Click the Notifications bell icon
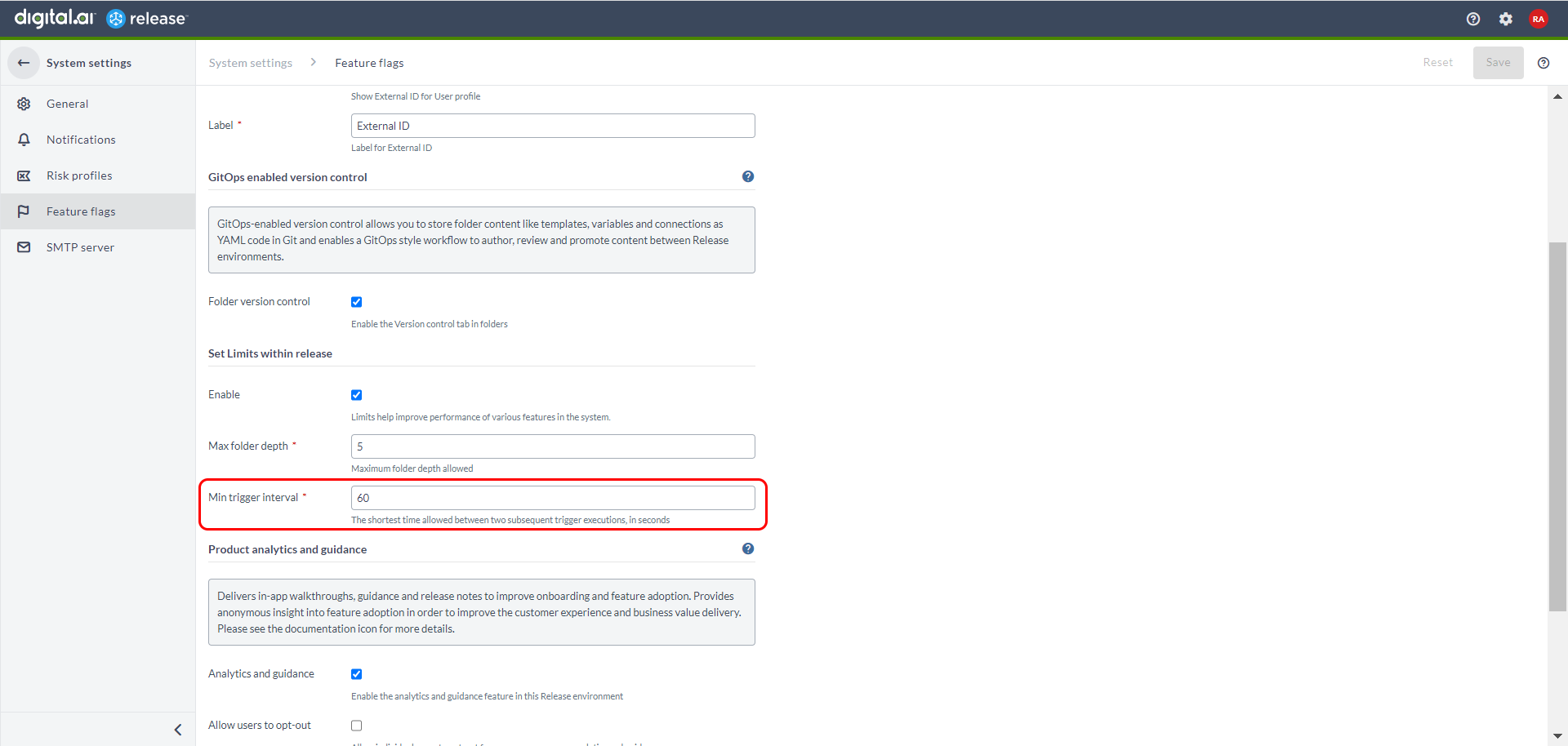Screen dimensions: 1568x746 (24, 140)
